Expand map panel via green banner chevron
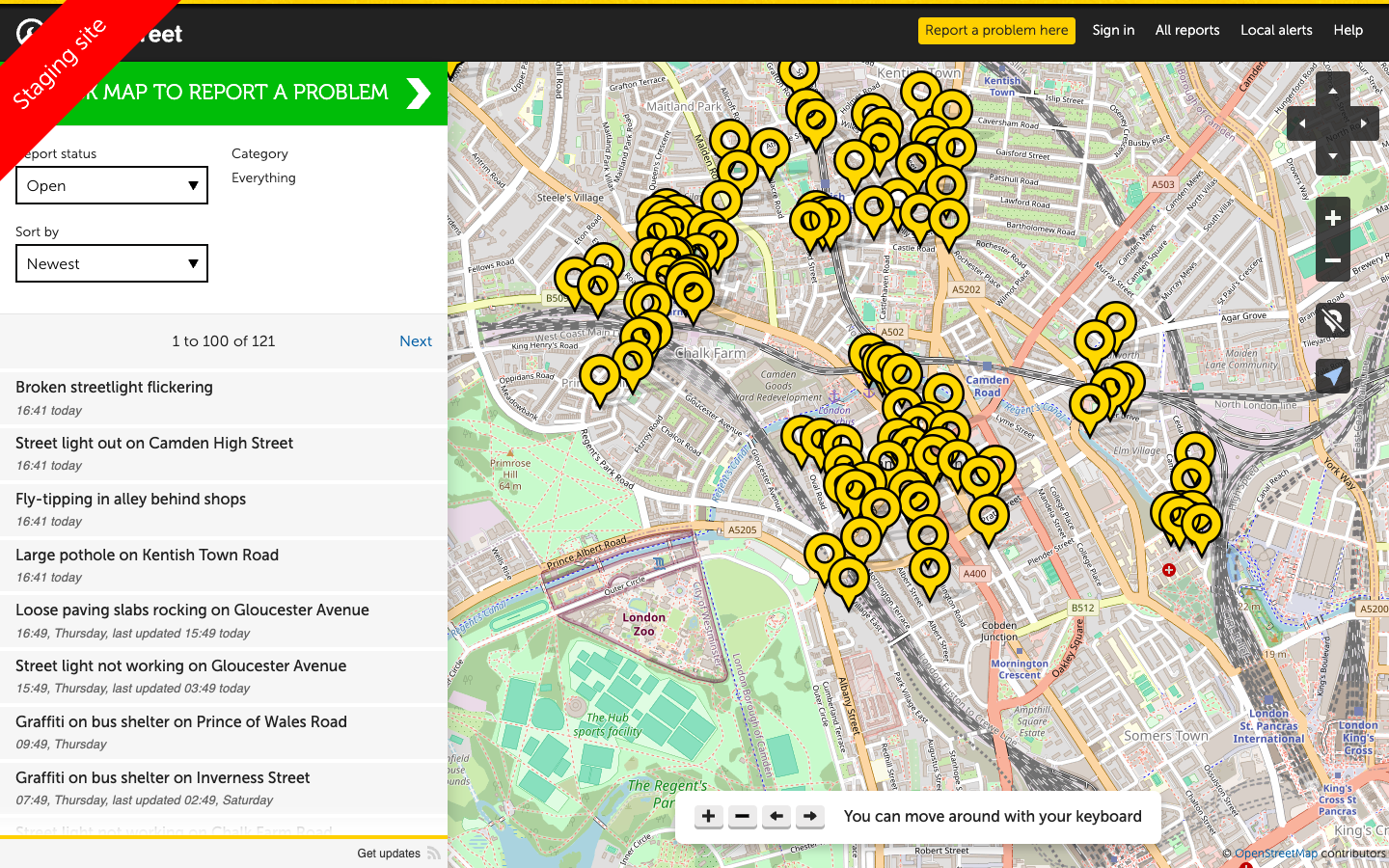This screenshot has height=868, width=1389. click(x=418, y=94)
